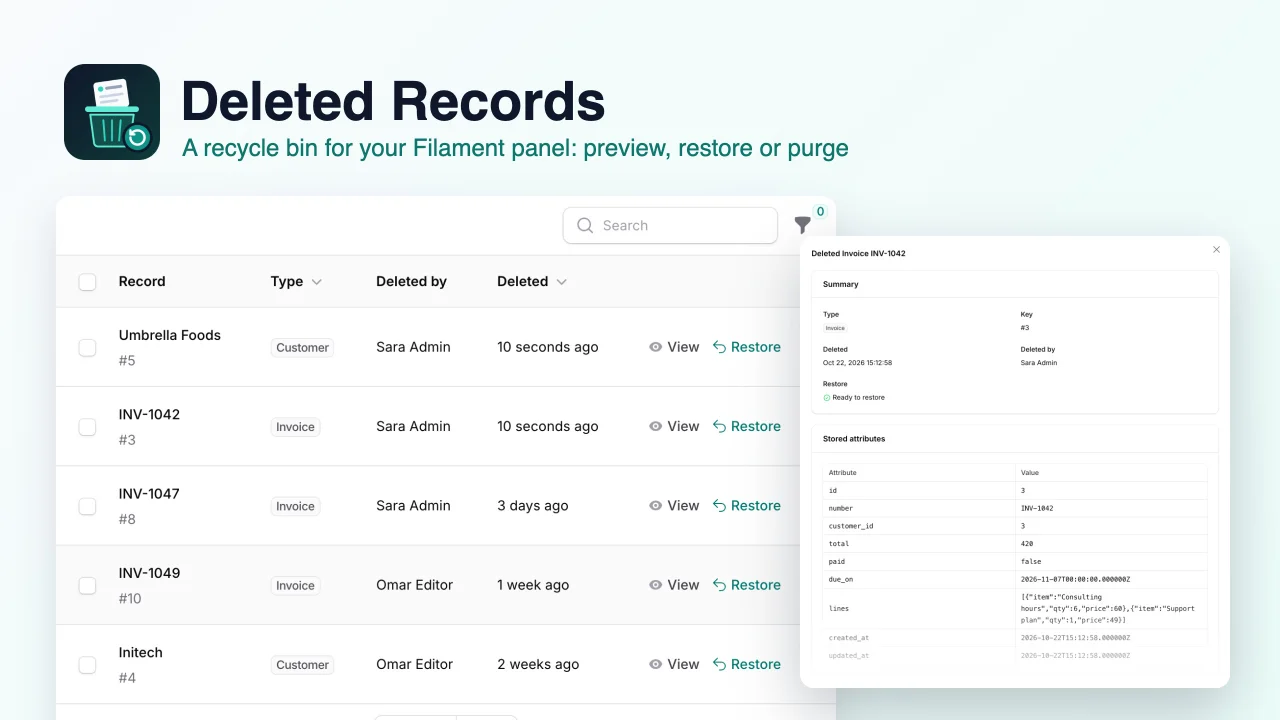Click the customer_id attribute row
1280x720 pixels.
coord(1015,526)
